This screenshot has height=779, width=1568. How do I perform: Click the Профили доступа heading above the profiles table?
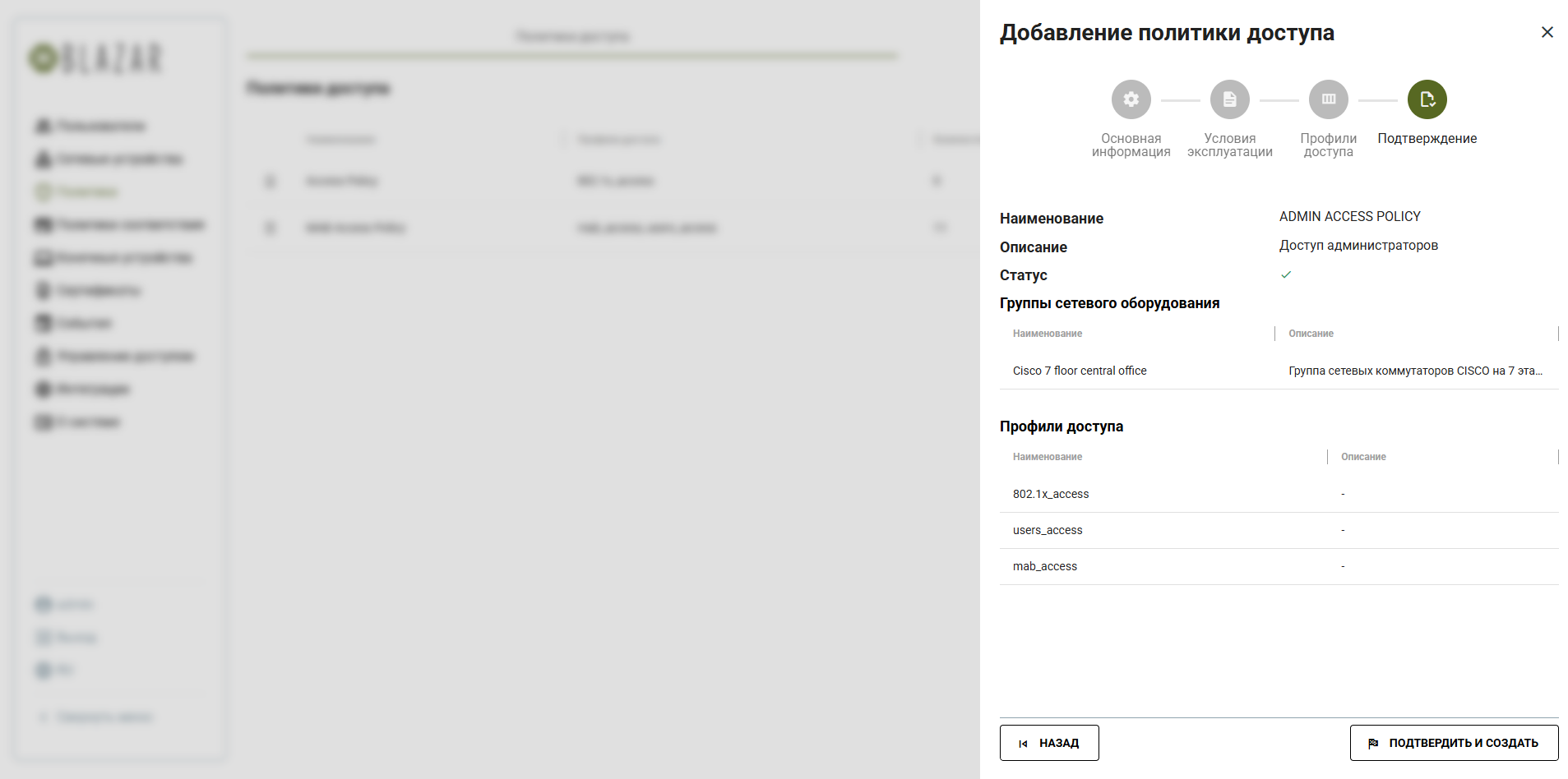1062,426
